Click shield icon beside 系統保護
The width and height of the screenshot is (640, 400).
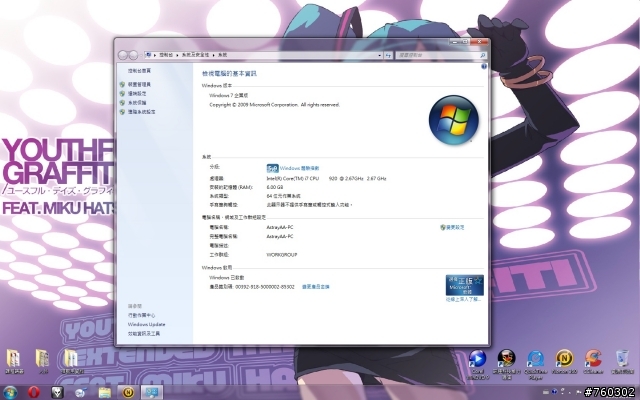click(x=122, y=102)
